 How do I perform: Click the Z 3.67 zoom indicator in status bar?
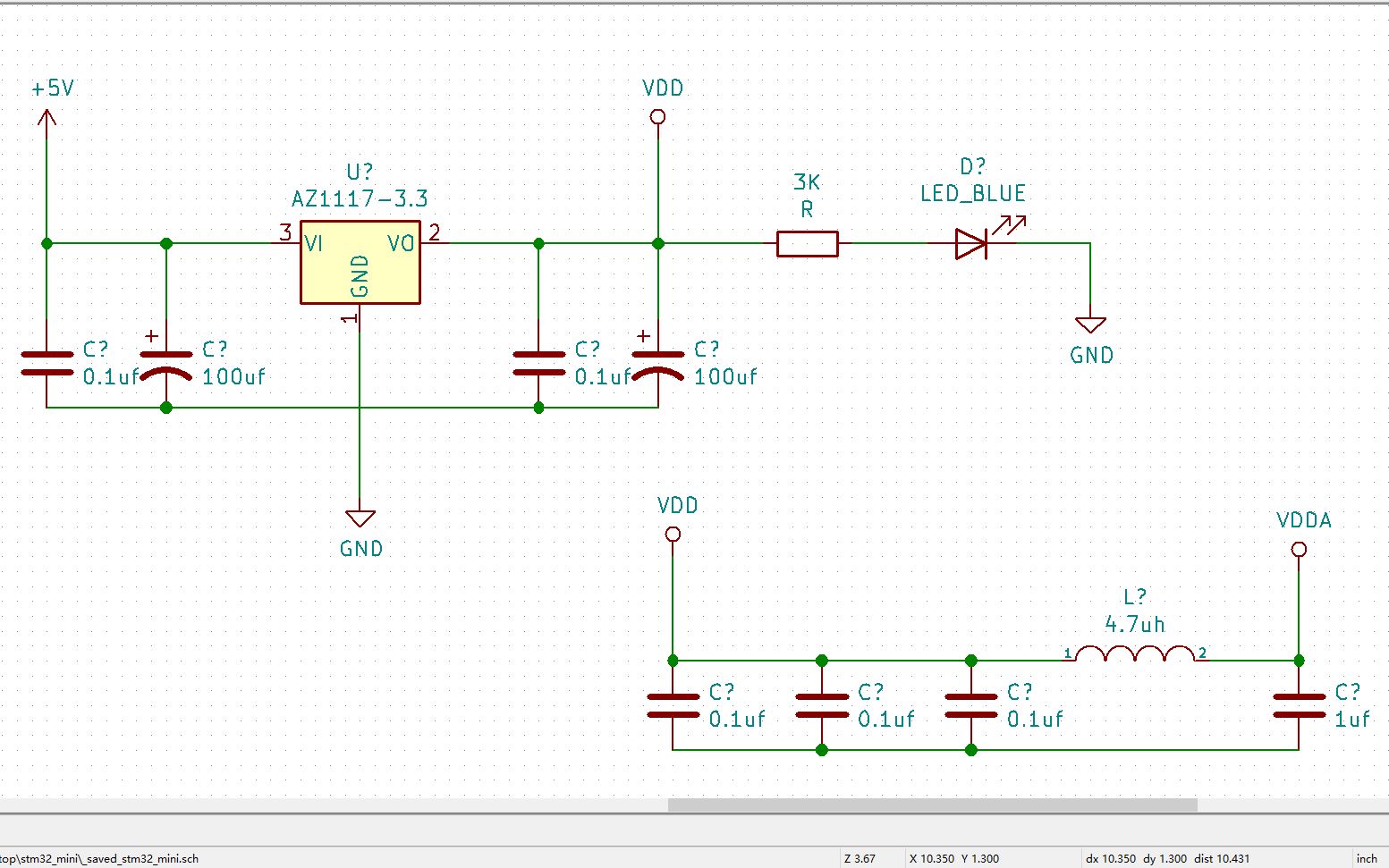(859, 858)
